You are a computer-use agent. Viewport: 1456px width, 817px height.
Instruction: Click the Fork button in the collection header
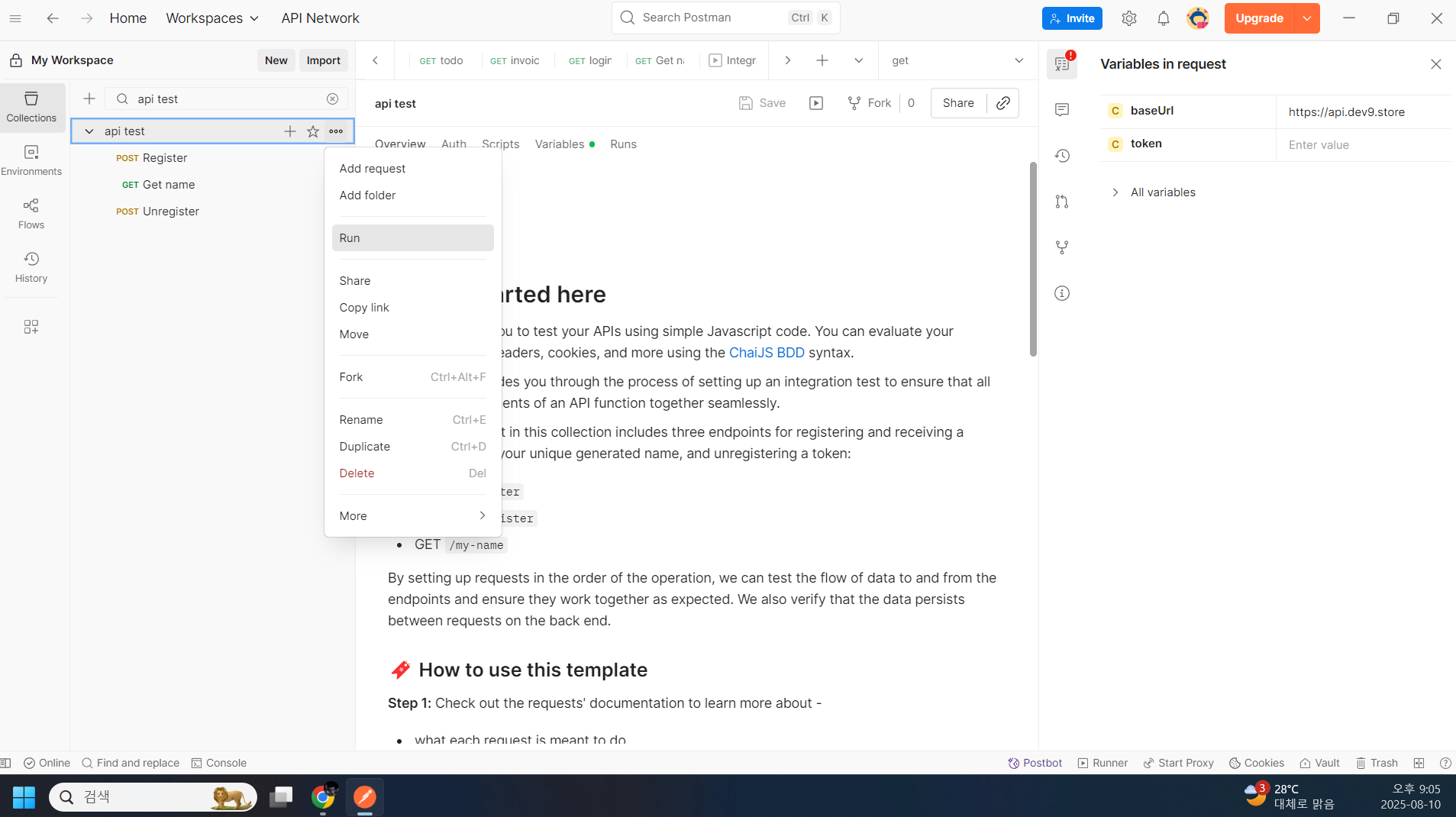coord(870,103)
